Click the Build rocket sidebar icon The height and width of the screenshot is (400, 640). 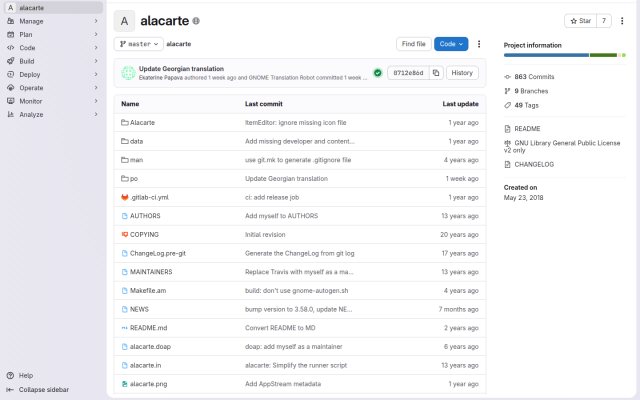pyautogui.click(x=11, y=61)
